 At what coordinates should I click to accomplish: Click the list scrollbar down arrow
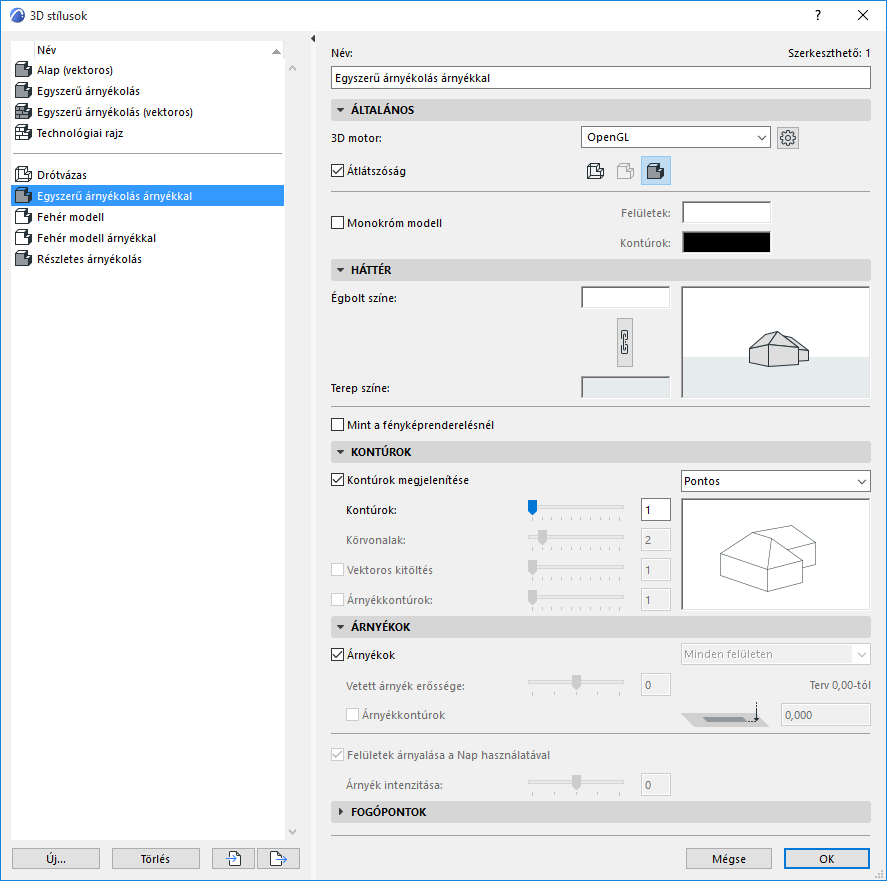pos(292,832)
